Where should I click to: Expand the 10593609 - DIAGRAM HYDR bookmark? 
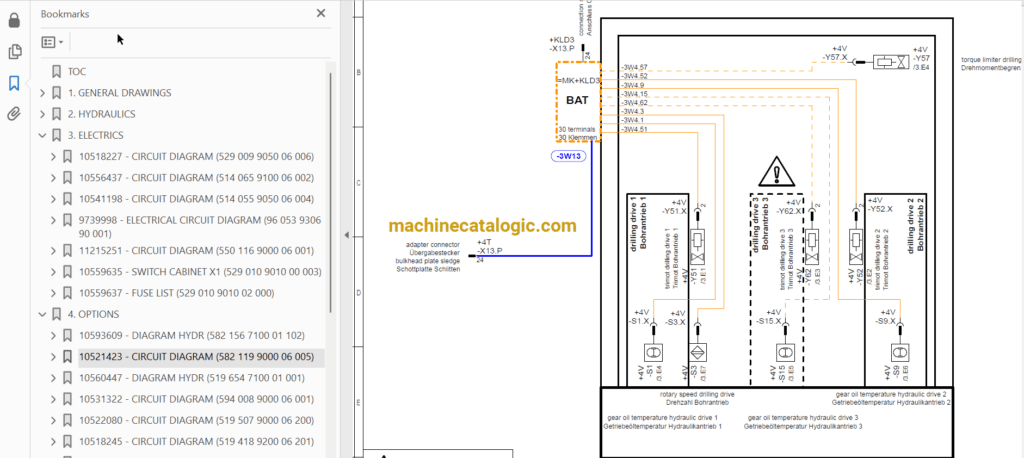coord(54,336)
